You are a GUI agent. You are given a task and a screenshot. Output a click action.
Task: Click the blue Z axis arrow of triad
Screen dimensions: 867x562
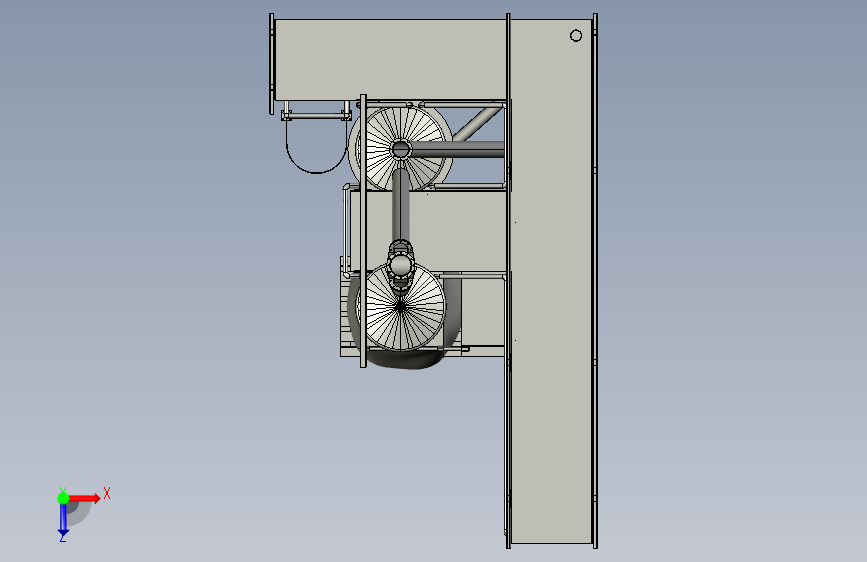click(x=63, y=520)
